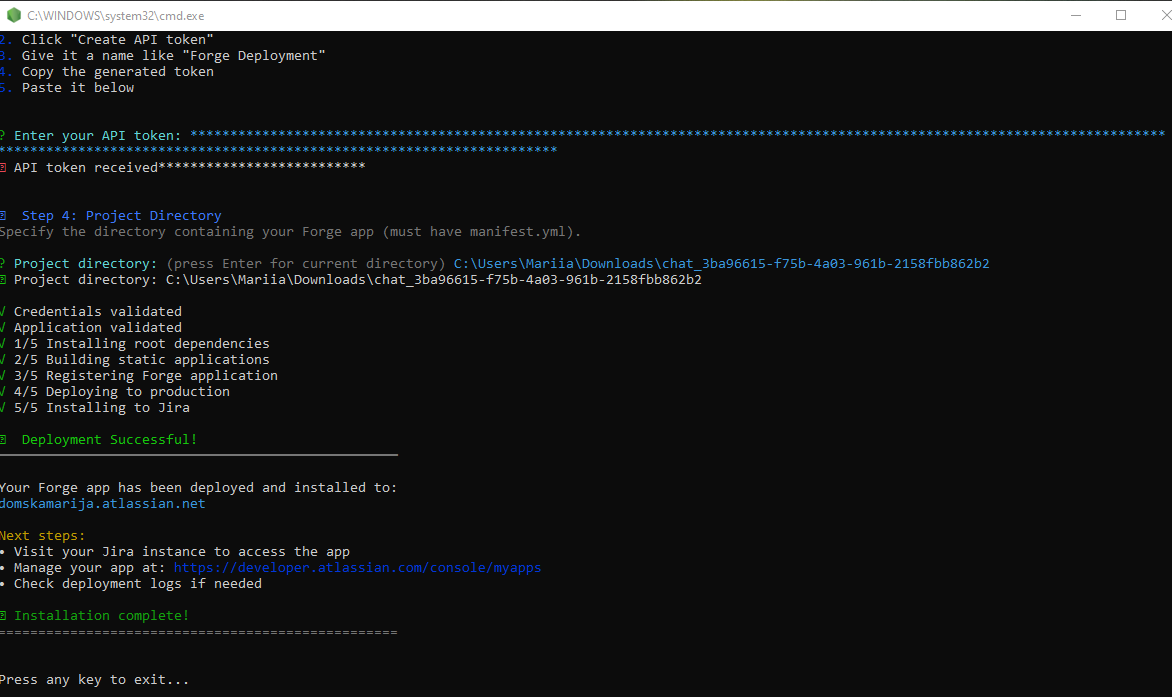
Task: Select the green checkmark beside Credentials validated
Action: pos(4,311)
